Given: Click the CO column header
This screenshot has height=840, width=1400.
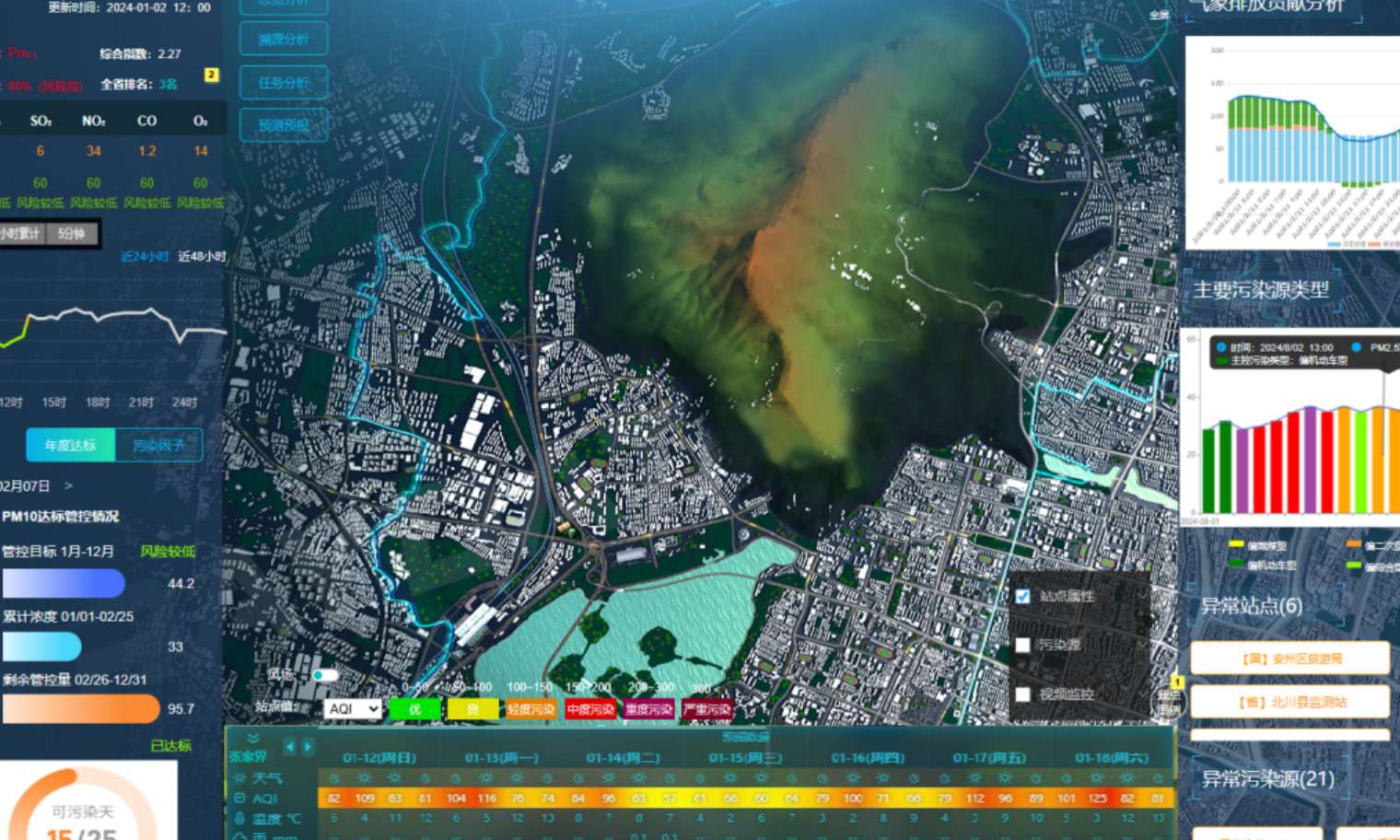Looking at the screenshot, I should click(x=146, y=121).
